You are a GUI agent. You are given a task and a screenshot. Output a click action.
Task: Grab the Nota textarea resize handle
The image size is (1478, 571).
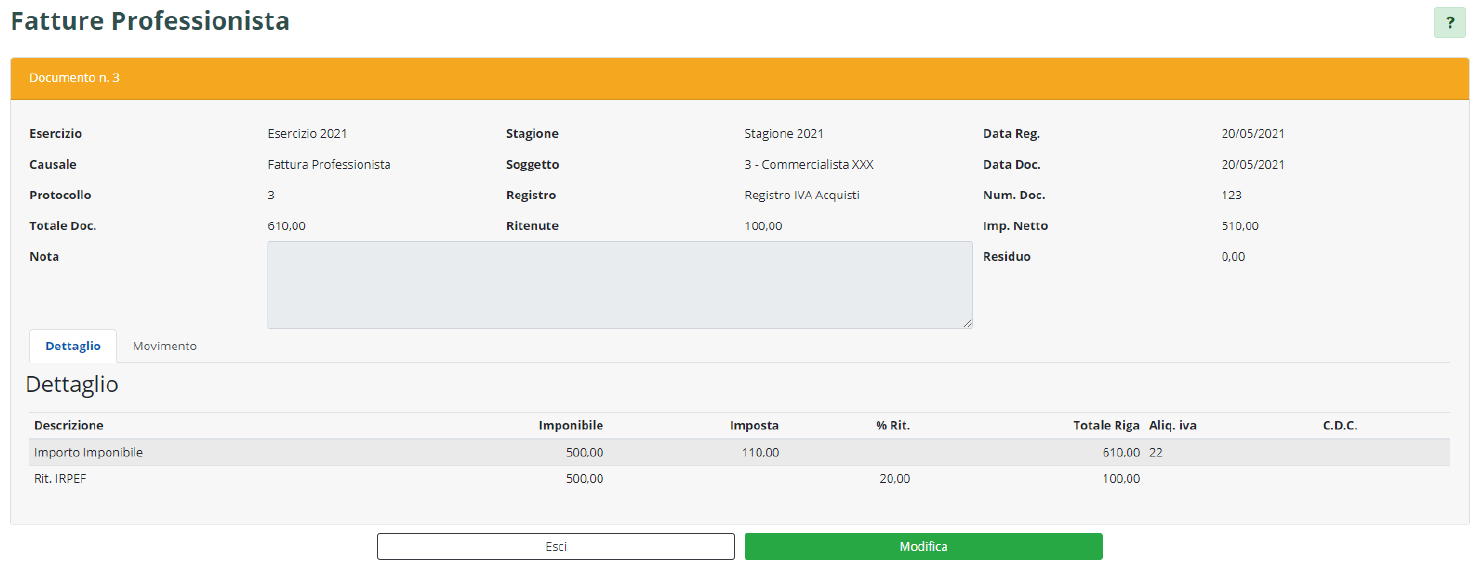point(967,323)
